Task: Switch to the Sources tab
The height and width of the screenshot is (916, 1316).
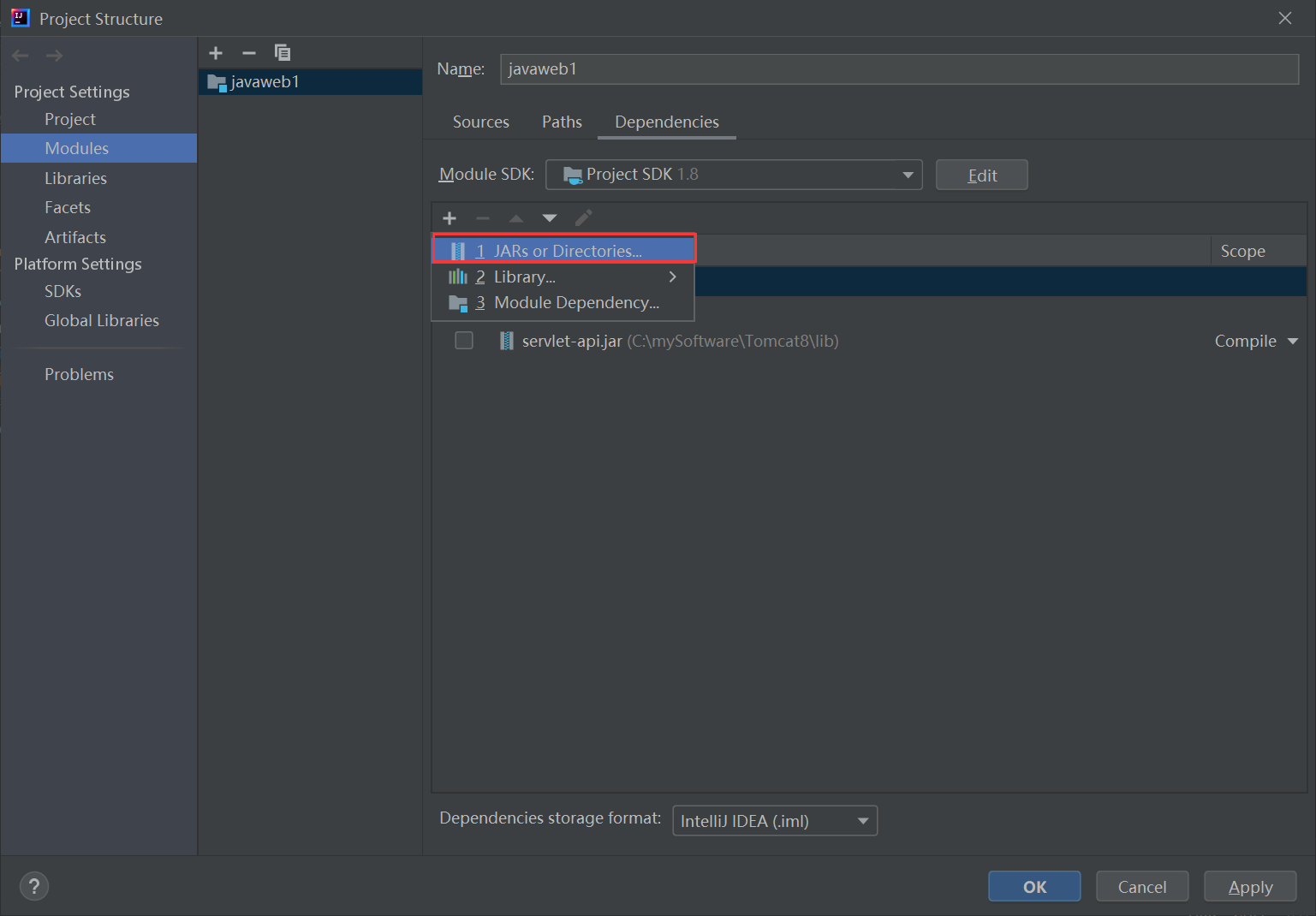Action: pyautogui.click(x=481, y=122)
